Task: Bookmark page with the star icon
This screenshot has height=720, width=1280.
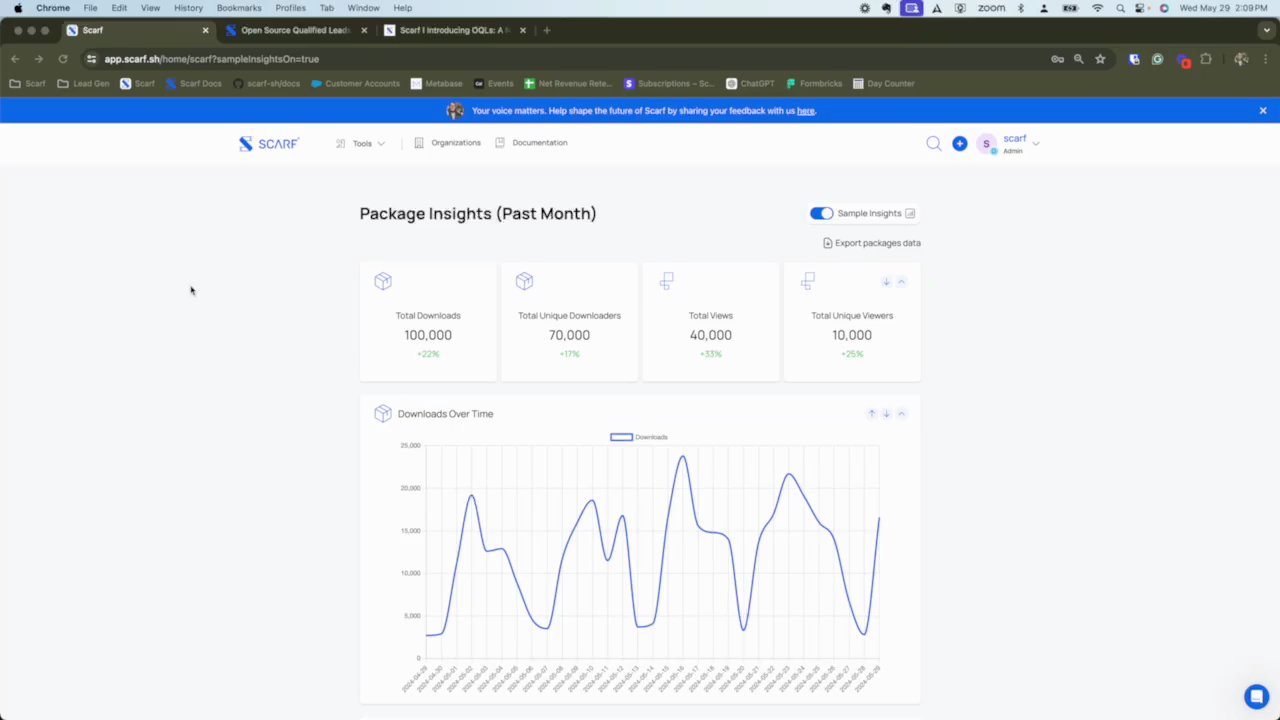Action: point(1100,59)
